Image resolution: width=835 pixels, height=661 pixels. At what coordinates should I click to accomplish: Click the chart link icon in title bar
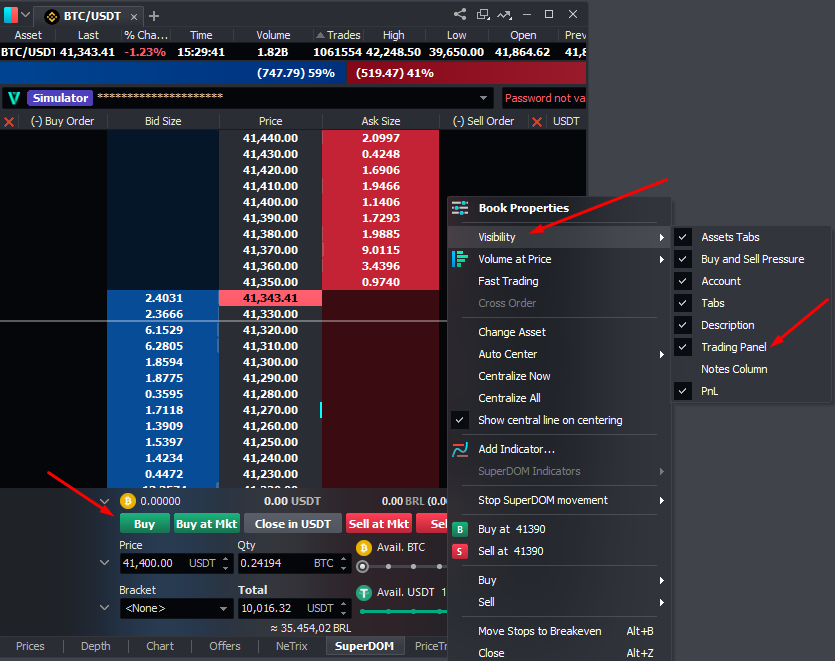coord(505,14)
